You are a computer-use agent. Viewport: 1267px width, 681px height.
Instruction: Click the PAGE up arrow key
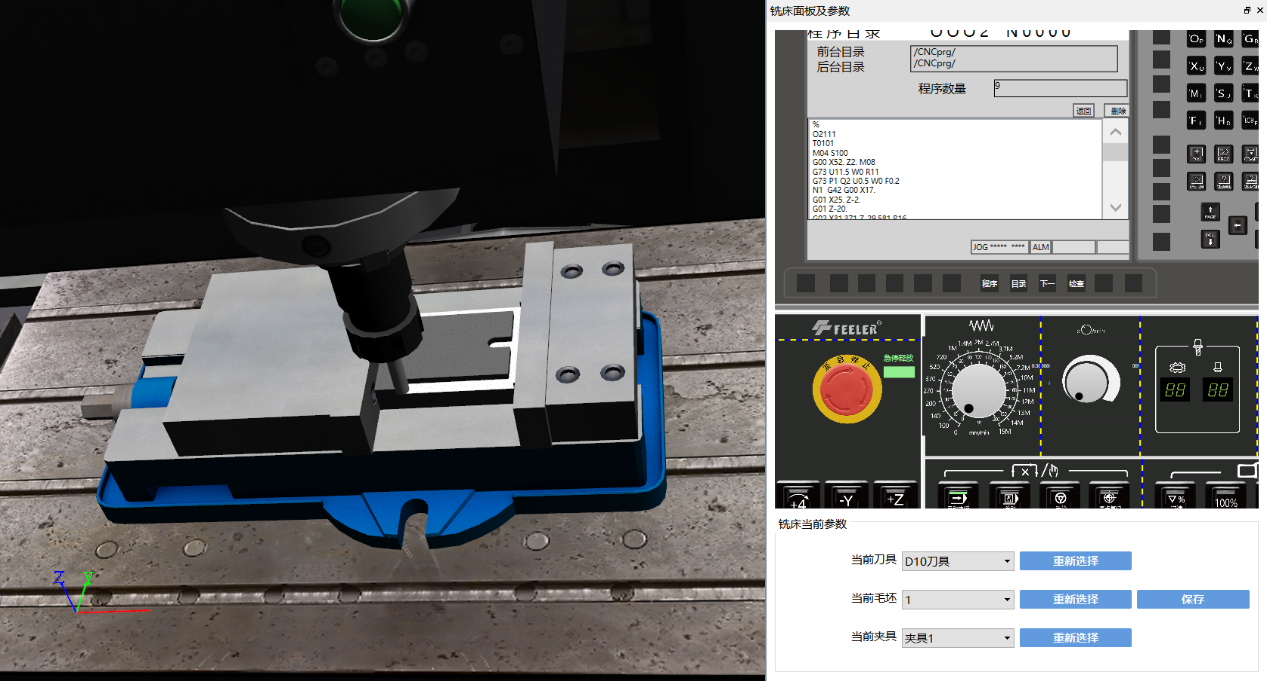(1210, 212)
